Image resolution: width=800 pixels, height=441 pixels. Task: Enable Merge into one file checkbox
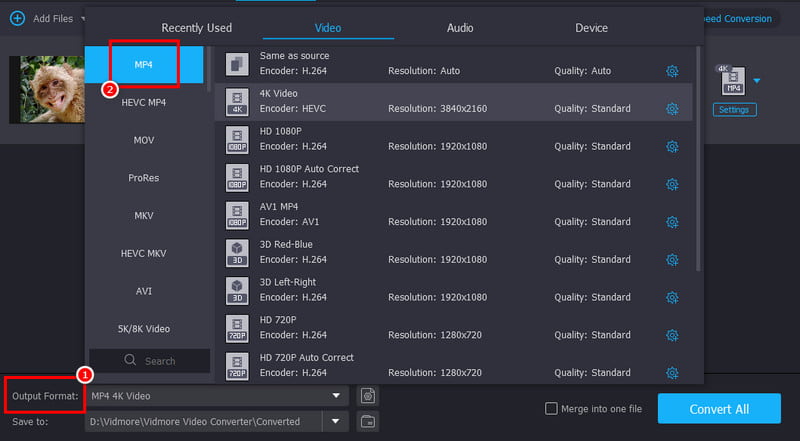point(551,408)
